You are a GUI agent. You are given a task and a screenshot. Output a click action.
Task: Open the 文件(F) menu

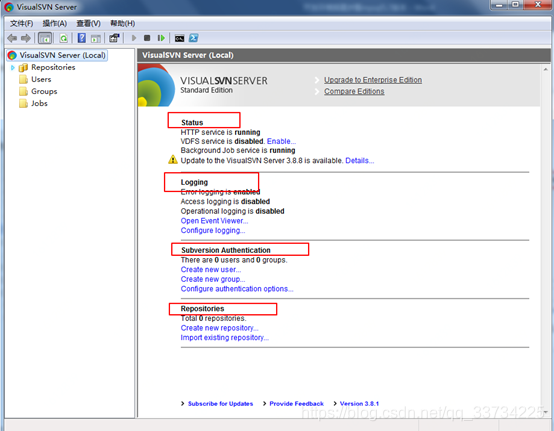[x=22, y=23]
